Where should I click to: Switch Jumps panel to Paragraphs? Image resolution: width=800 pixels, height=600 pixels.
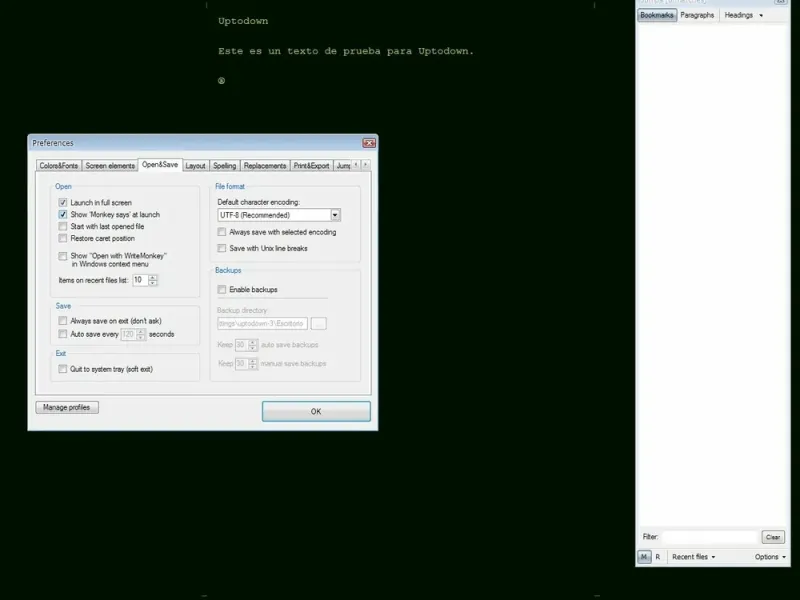click(697, 15)
